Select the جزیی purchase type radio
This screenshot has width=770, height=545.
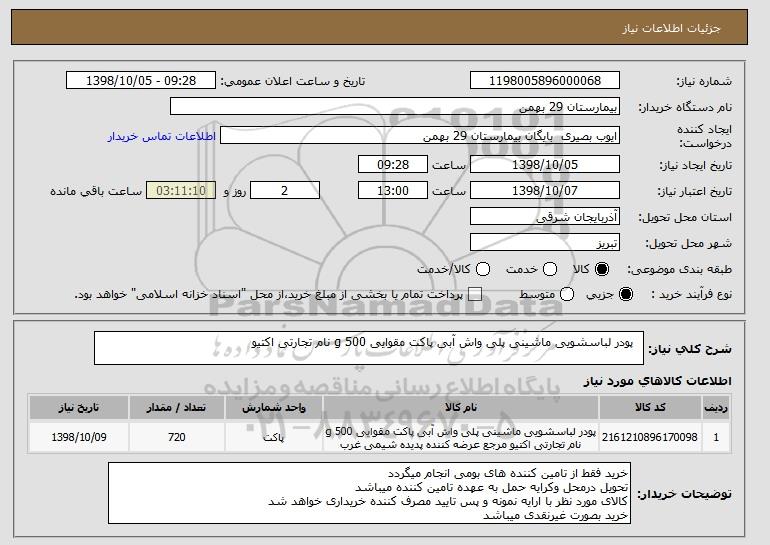pos(626,294)
